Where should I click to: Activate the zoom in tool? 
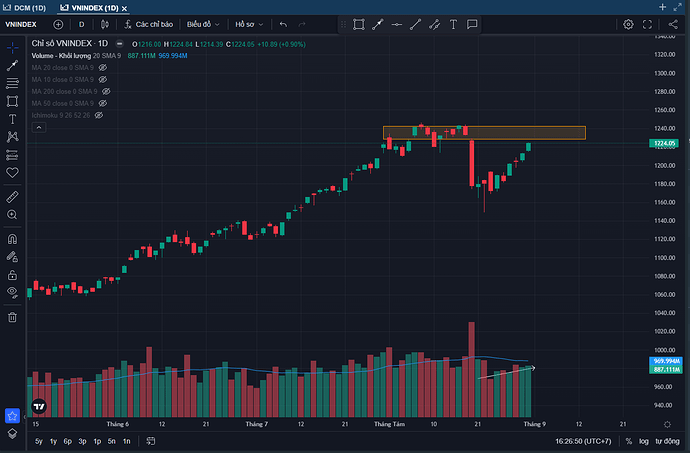click(x=13, y=214)
